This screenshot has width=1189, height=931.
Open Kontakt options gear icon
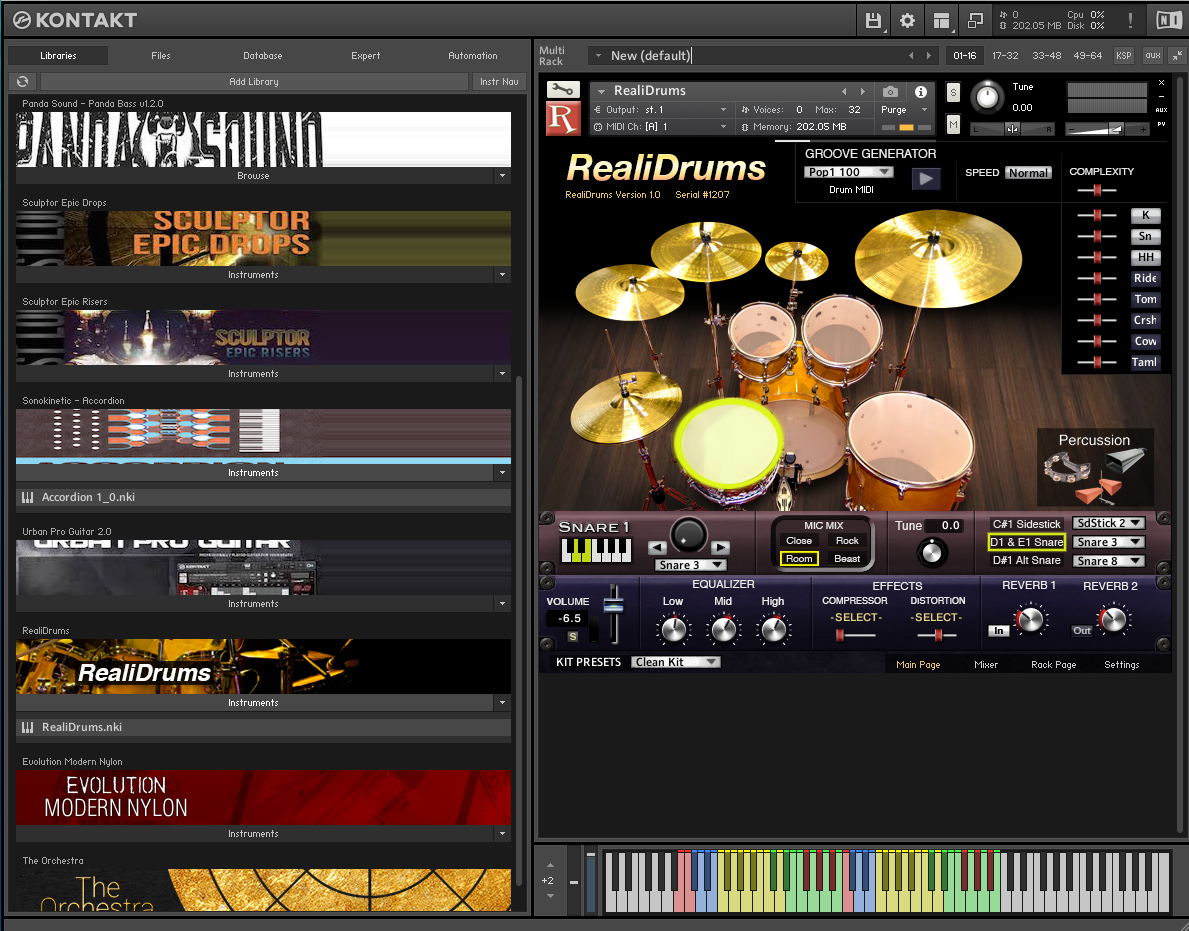click(907, 20)
